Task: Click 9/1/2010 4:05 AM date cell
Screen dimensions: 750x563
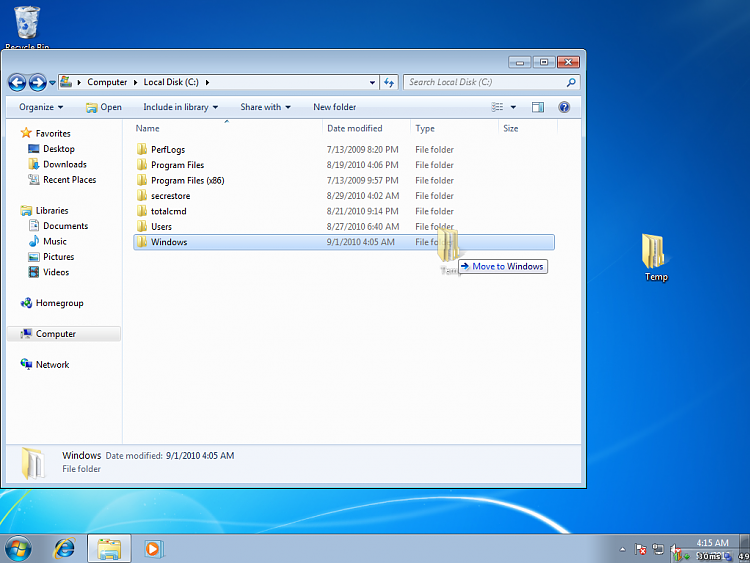Action: pyautogui.click(x=361, y=242)
